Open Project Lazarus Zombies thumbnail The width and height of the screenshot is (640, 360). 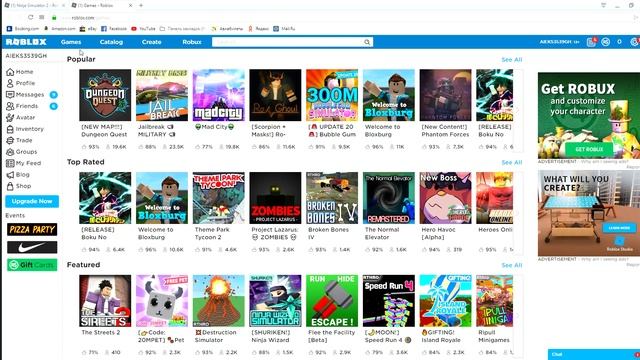pyautogui.click(x=275, y=198)
